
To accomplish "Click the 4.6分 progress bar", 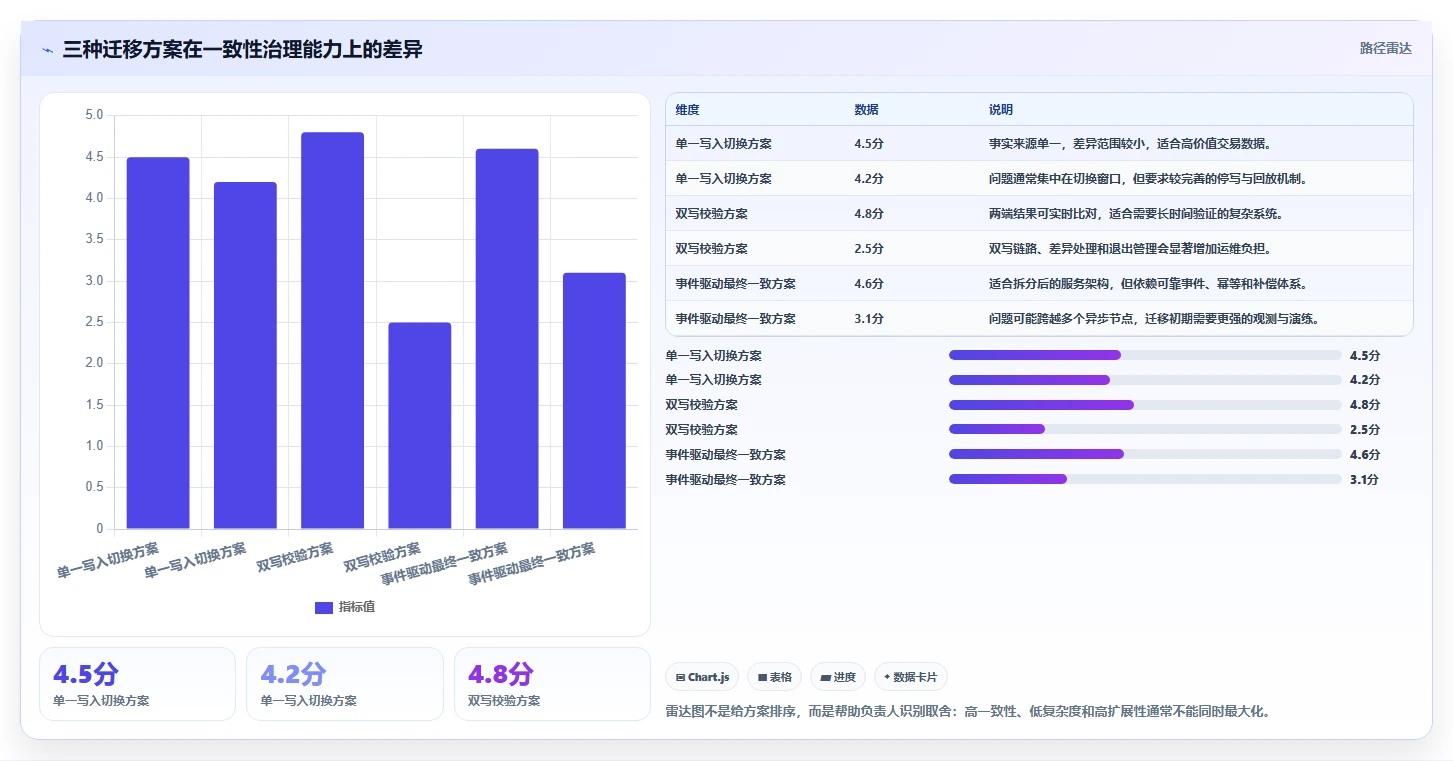I will [x=1145, y=454].
